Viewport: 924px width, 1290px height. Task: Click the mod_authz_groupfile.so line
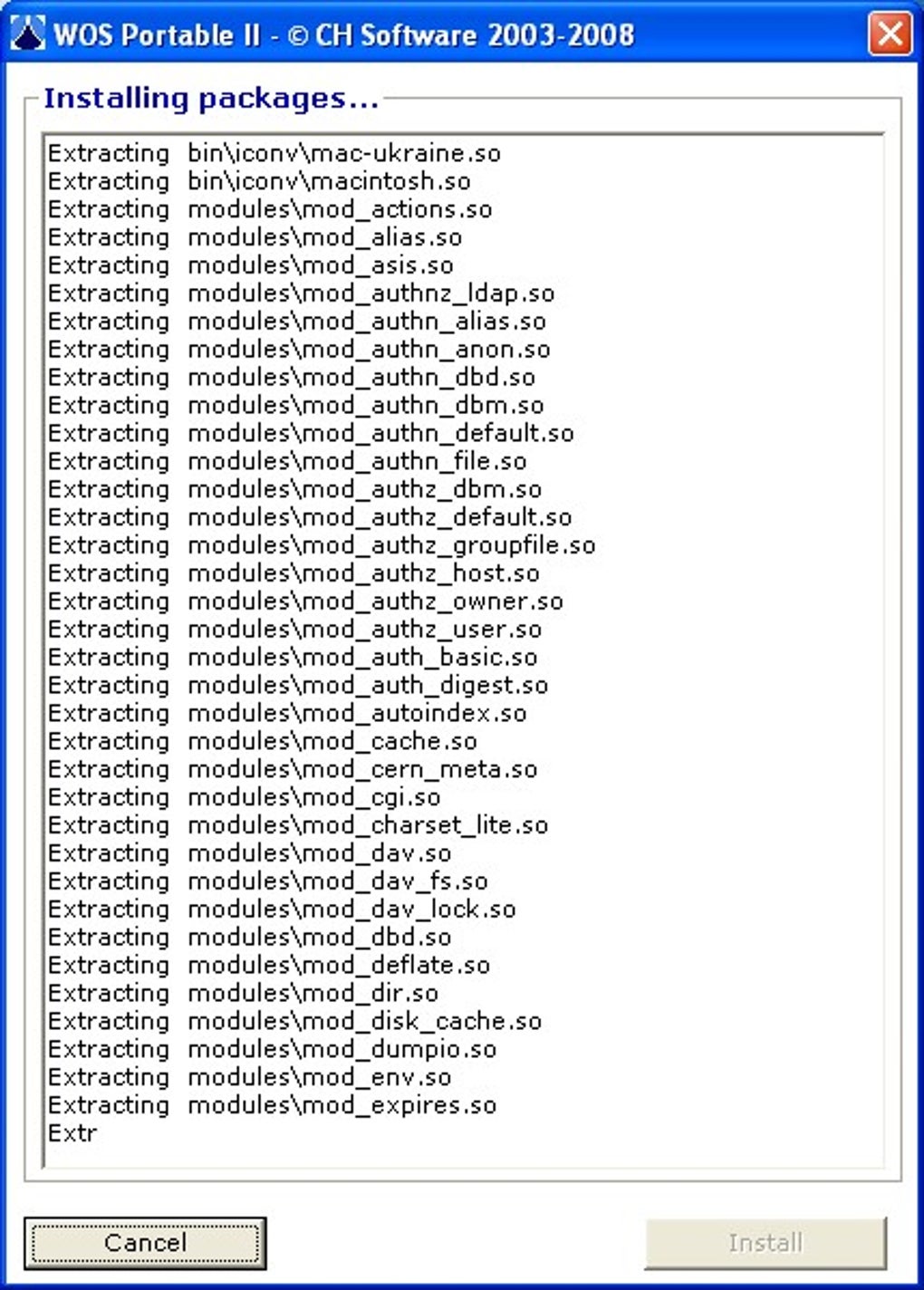322,545
